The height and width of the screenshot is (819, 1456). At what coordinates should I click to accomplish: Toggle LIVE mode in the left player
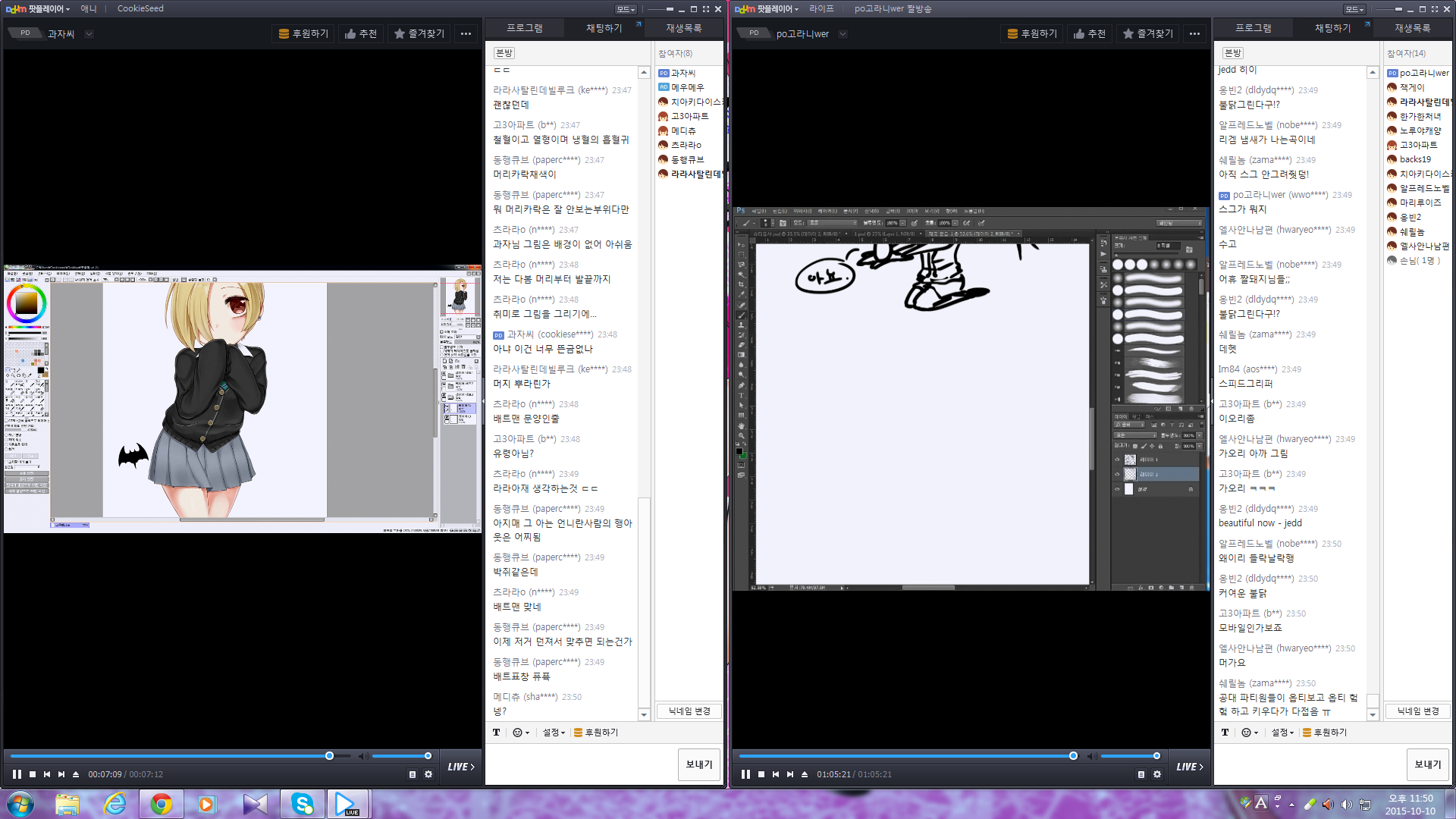click(461, 767)
